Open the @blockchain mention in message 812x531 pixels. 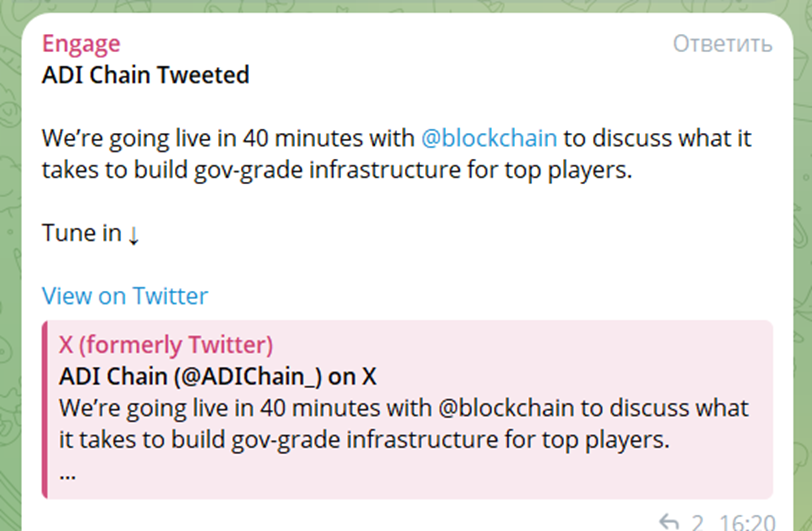(x=489, y=137)
